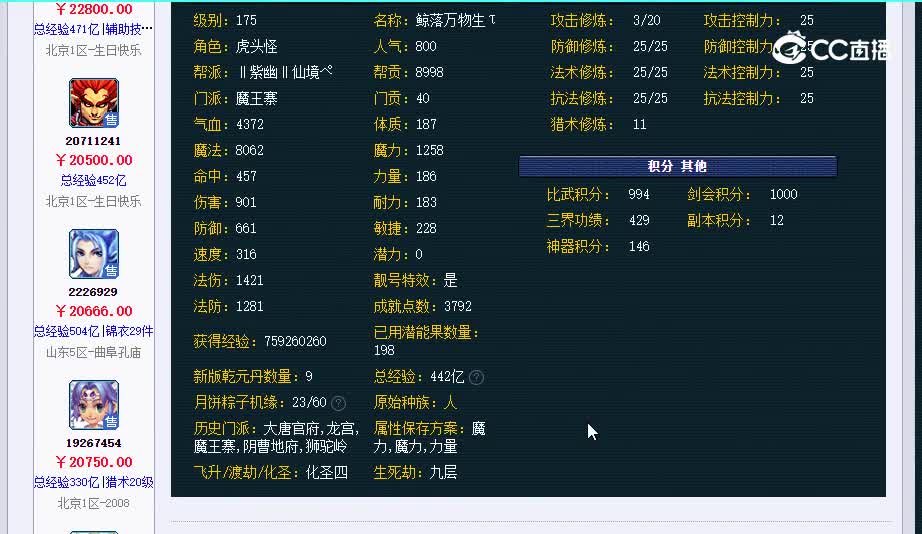This screenshot has width=922, height=534.
Task: Click character ID 20711241
Action: point(93,141)
